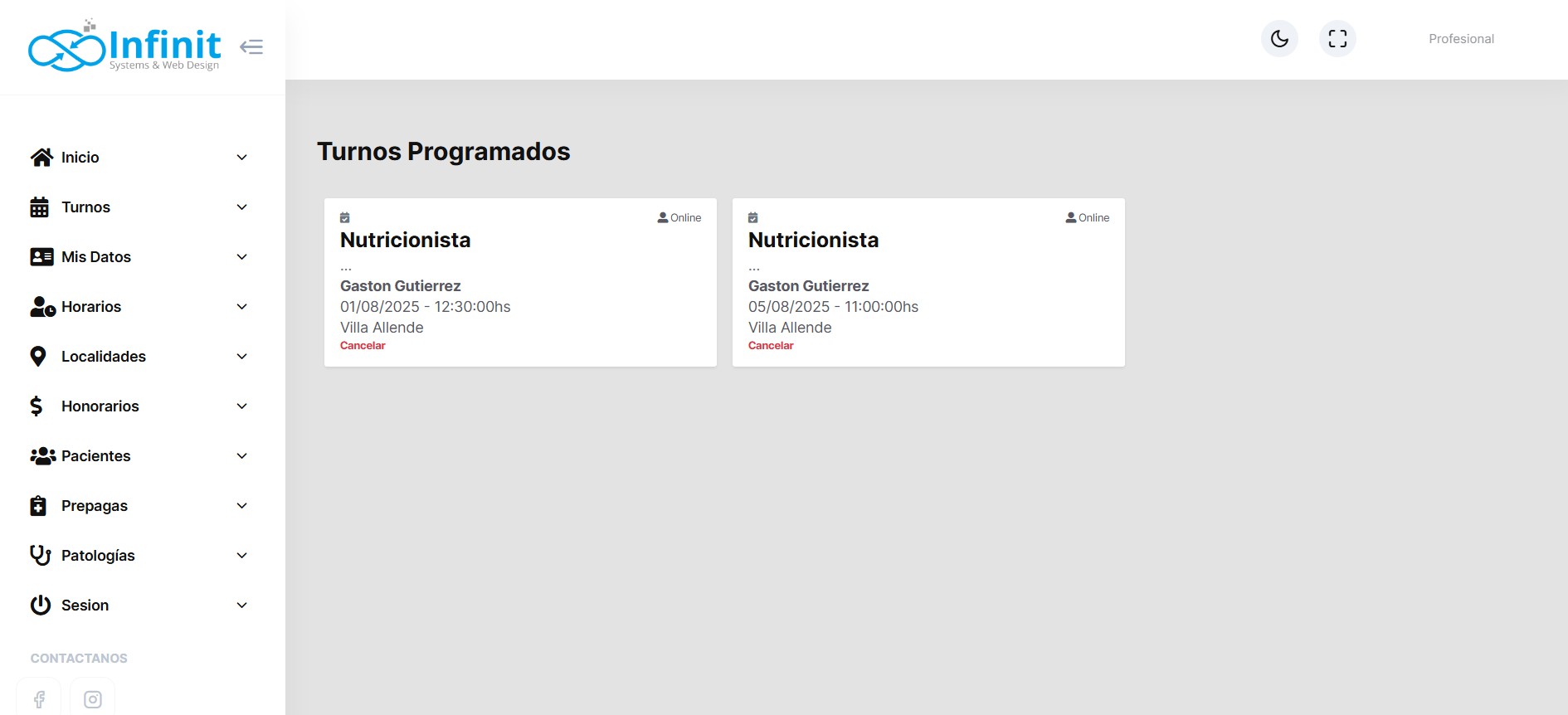Expand the Pacientes dropdown chevron

tap(241, 456)
